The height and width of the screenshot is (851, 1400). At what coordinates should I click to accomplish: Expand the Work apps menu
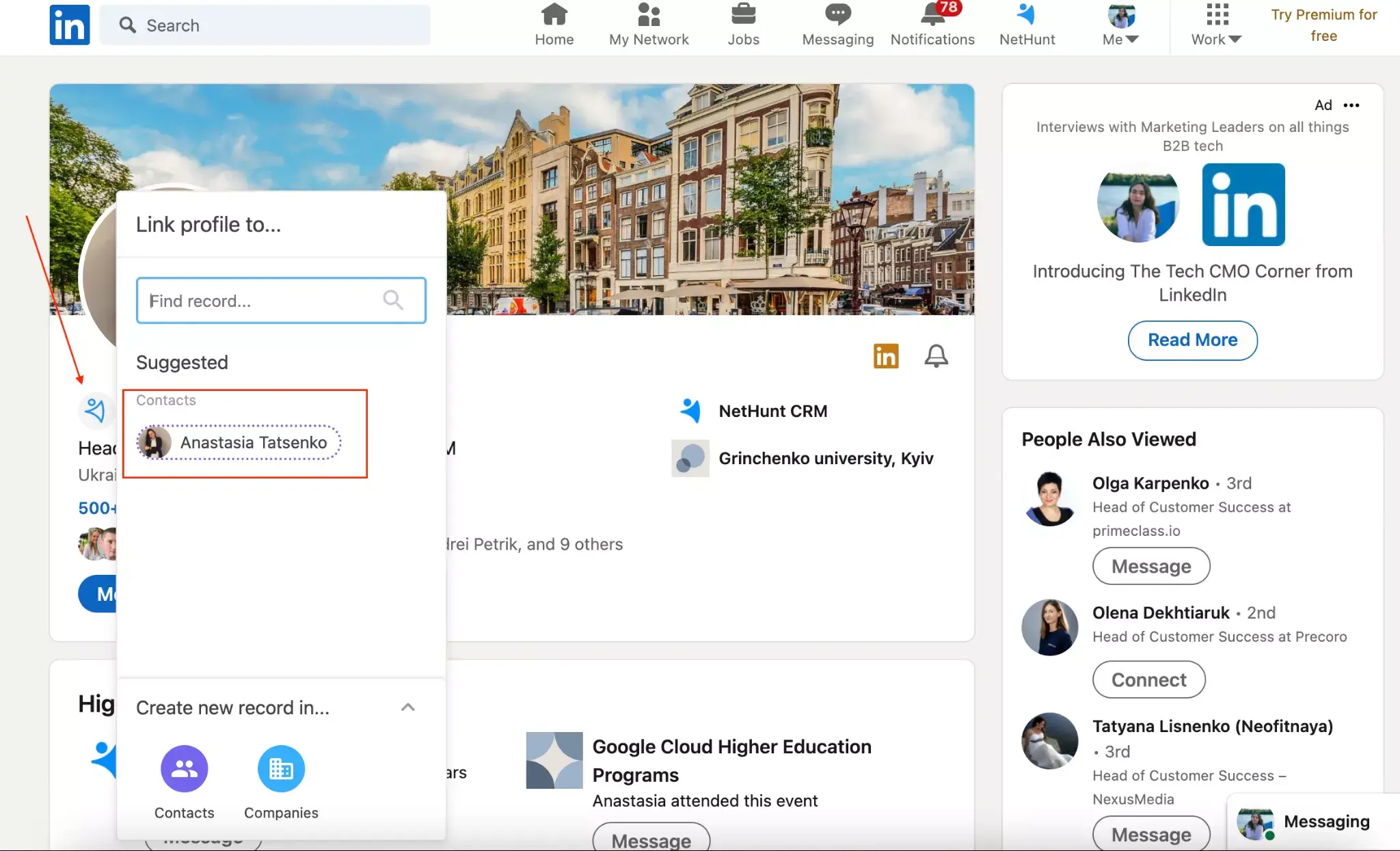[1216, 25]
